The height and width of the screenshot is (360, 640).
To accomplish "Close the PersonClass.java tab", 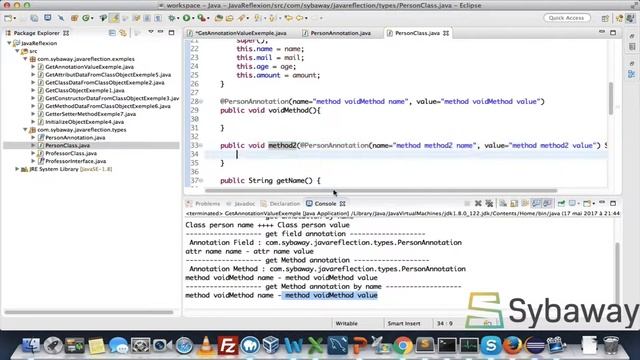I will [x=446, y=33].
